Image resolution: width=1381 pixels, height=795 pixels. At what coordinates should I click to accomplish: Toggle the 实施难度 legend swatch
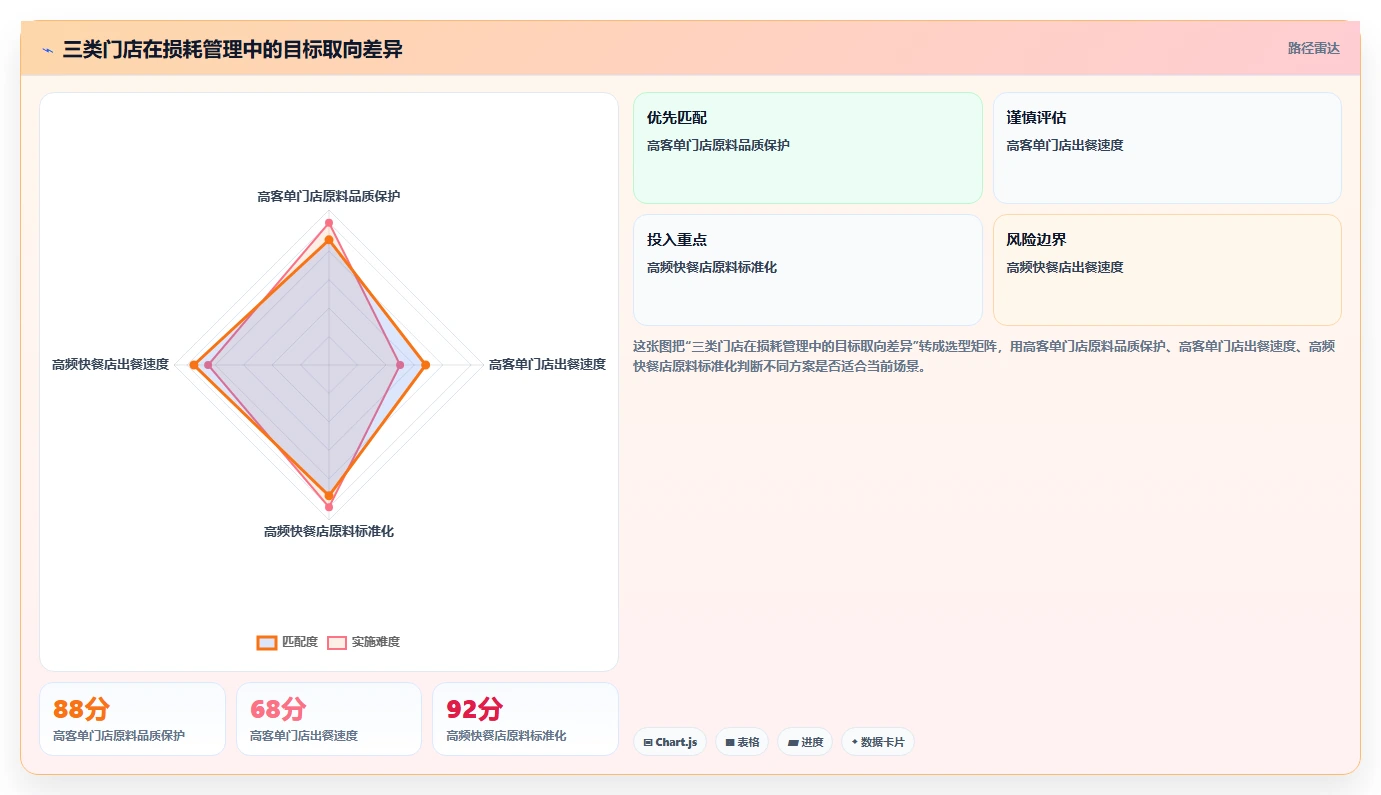click(336, 642)
